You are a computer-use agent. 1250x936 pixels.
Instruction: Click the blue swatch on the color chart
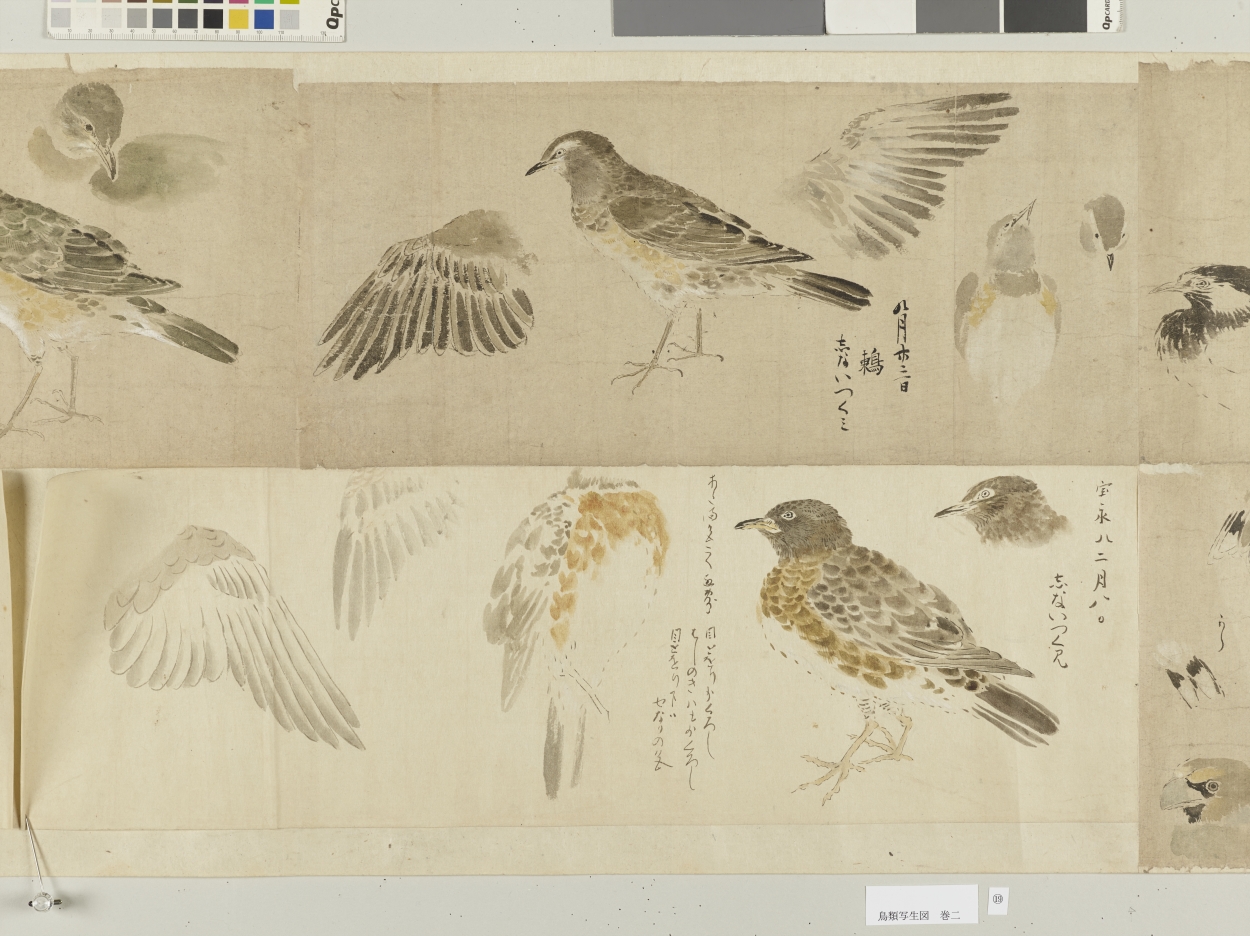point(264,18)
